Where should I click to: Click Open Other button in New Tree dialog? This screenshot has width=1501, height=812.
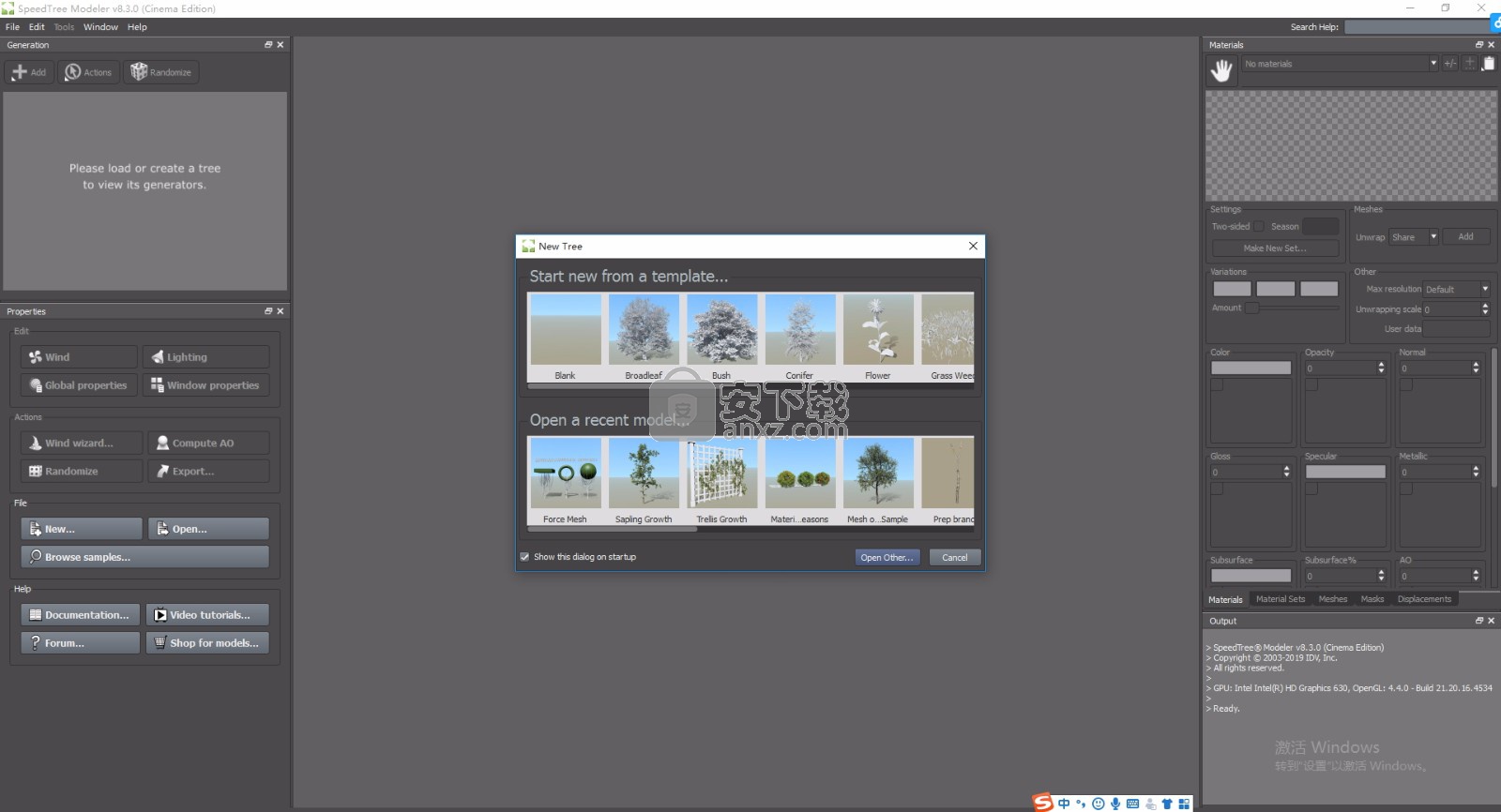click(887, 557)
